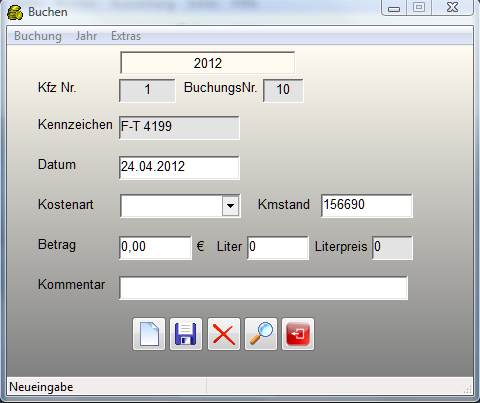Click the Kommentar text field
The height and width of the screenshot is (403, 480).
click(x=263, y=288)
